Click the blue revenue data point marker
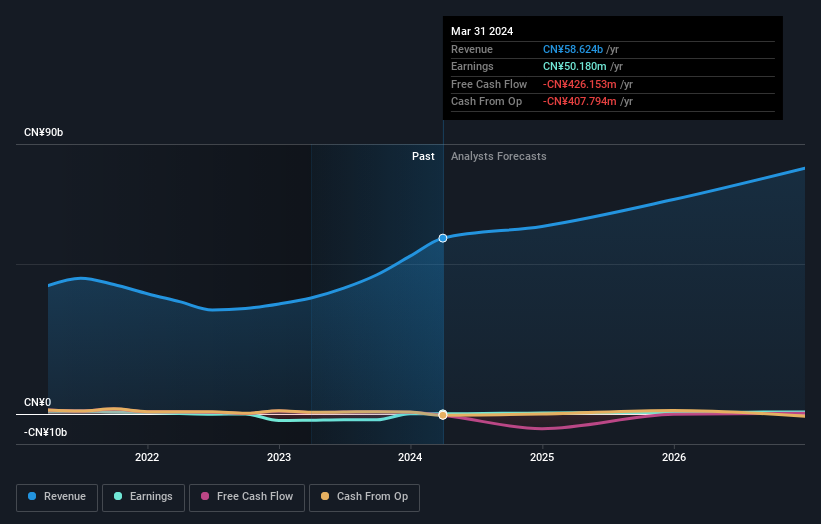 pos(443,238)
